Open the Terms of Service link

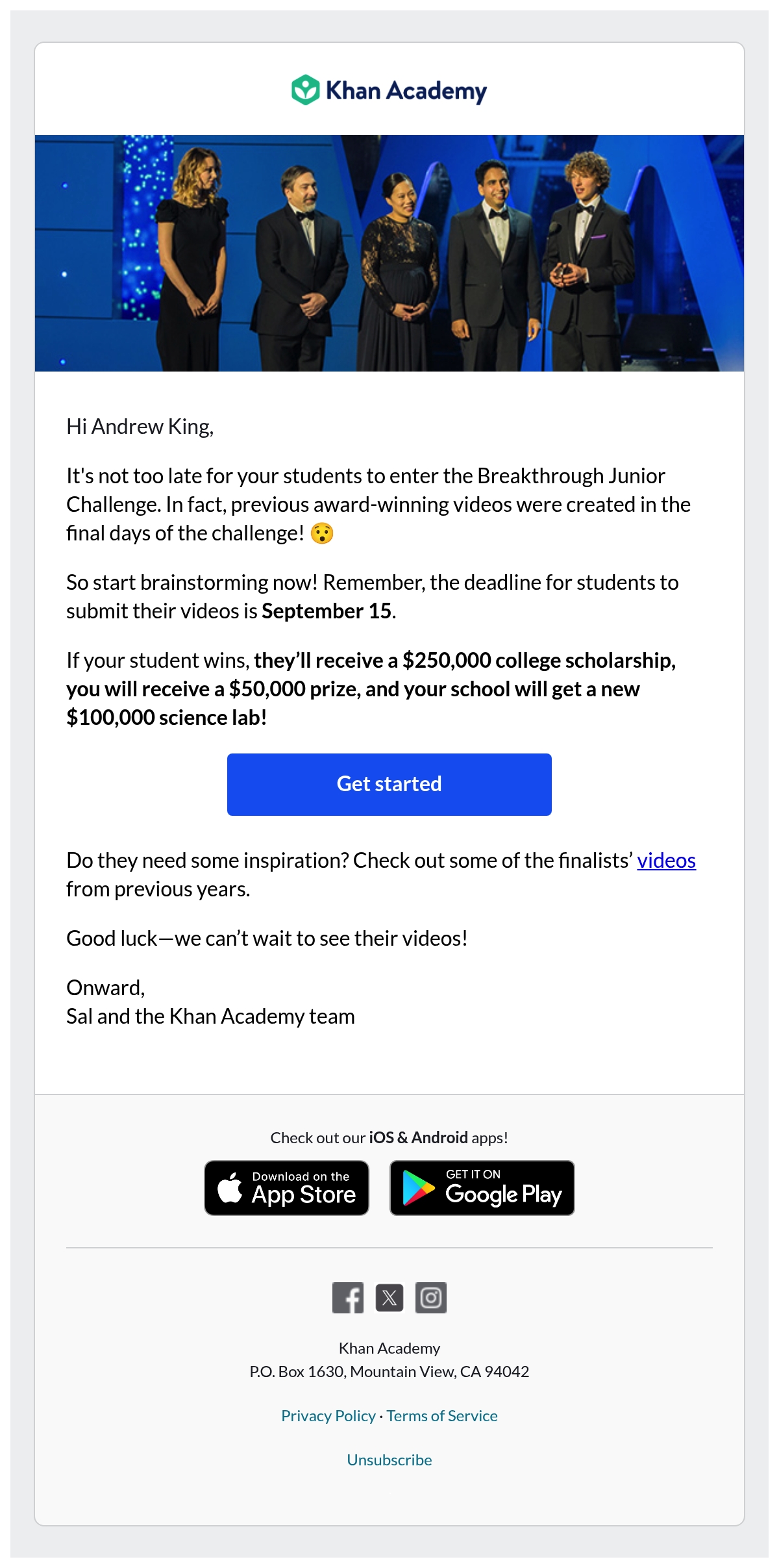(x=442, y=1415)
